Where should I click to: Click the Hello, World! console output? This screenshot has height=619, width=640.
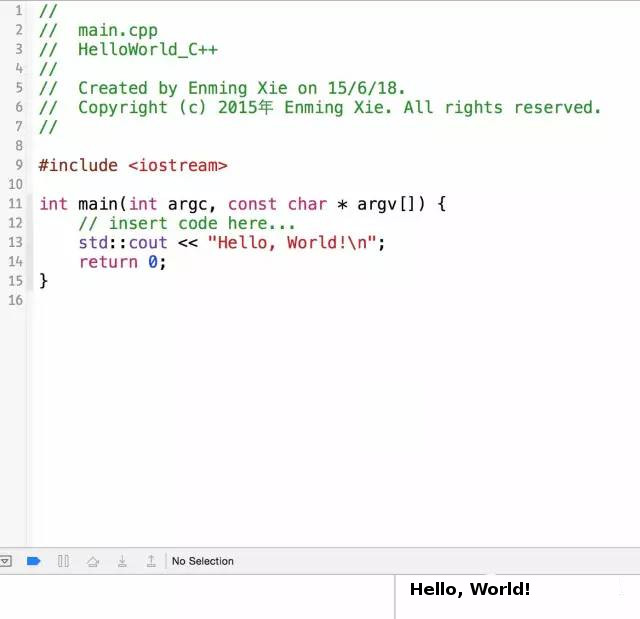470,589
